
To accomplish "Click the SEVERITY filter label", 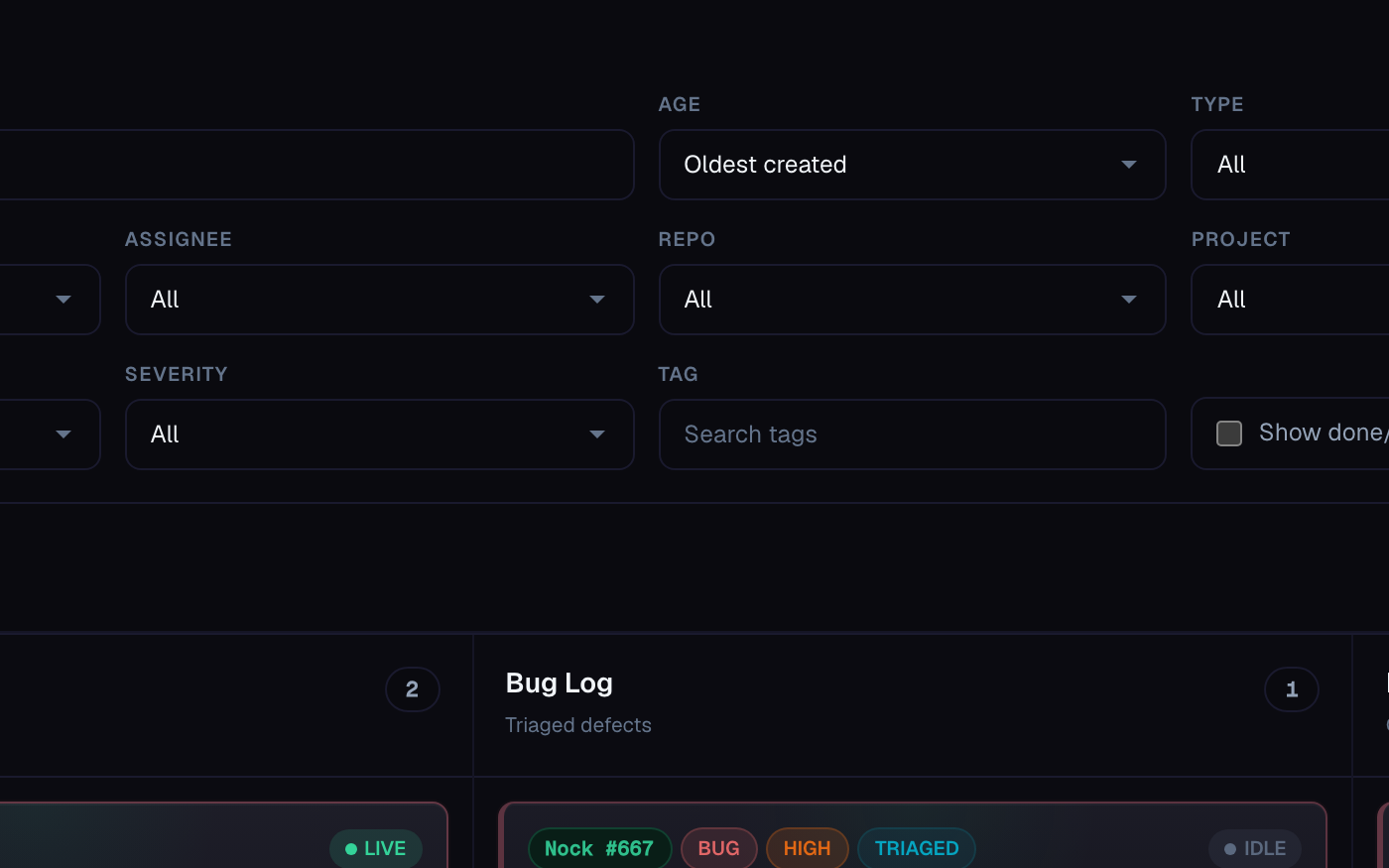I will point(177,374).
